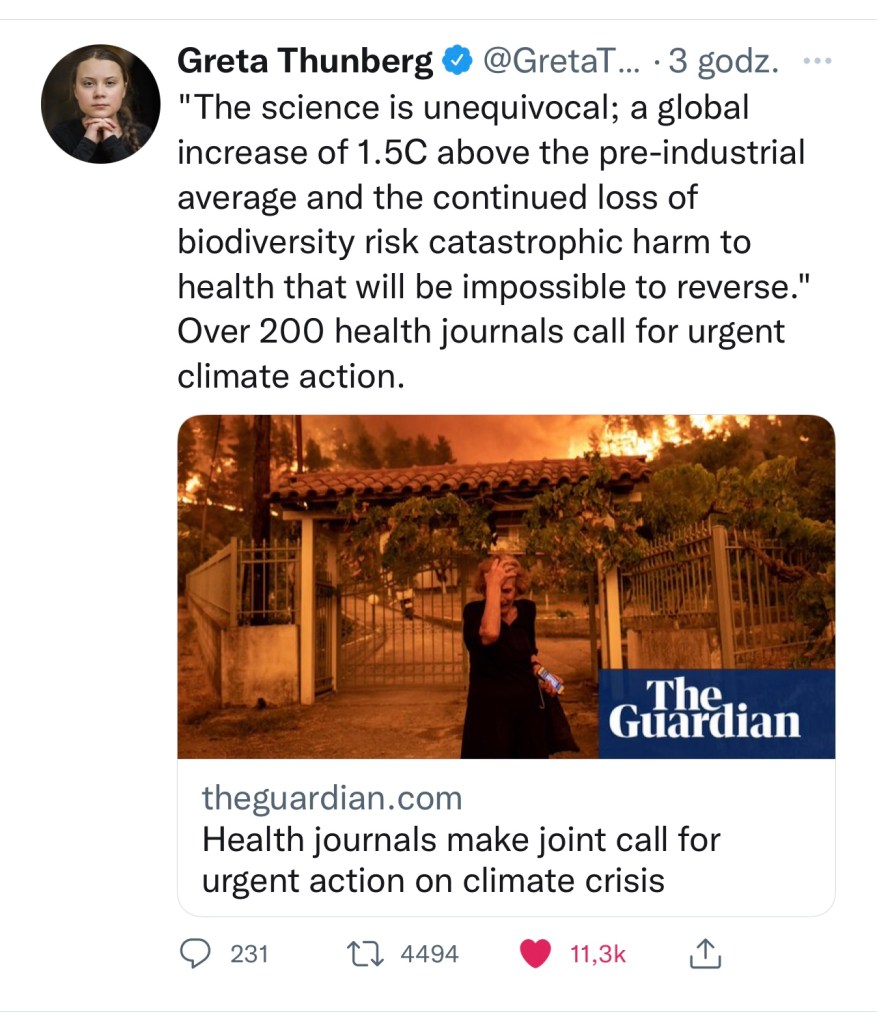877x1023 pixels.
Task: Toggle the red heart like button
Action: click(x=537, y=954)
